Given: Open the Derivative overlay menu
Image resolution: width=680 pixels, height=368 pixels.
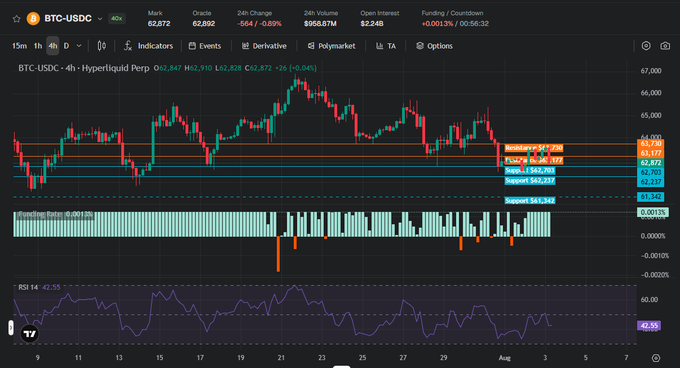Looking at the screenshot, I should click(264, 46).
